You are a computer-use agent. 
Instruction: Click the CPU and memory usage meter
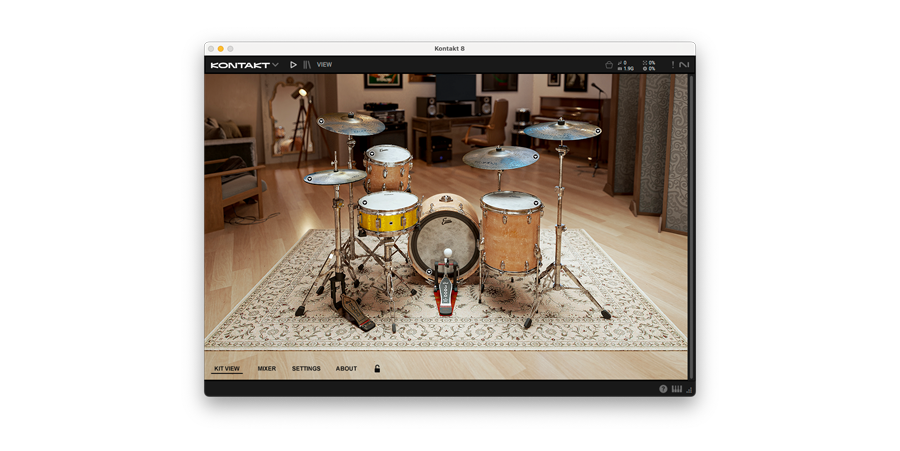pos(650,65)
